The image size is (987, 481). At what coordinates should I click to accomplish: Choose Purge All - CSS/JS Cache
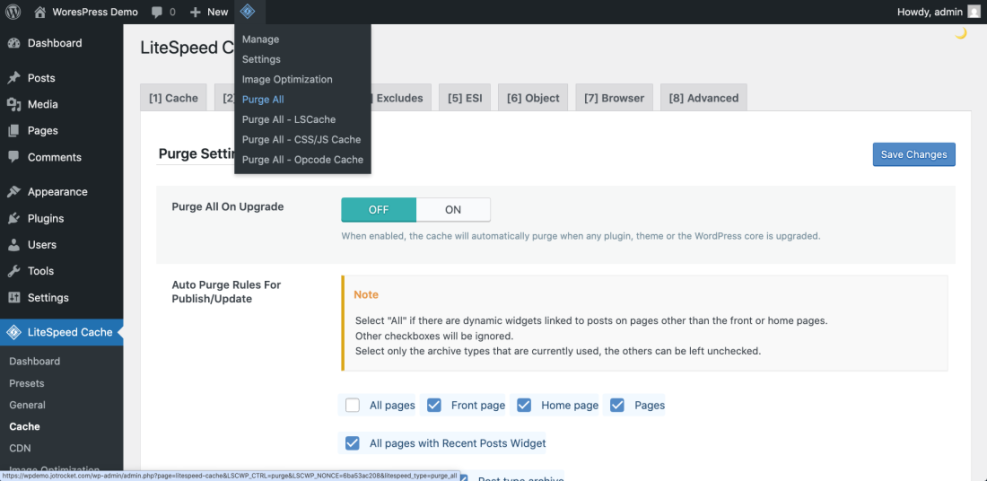(303, 140)
